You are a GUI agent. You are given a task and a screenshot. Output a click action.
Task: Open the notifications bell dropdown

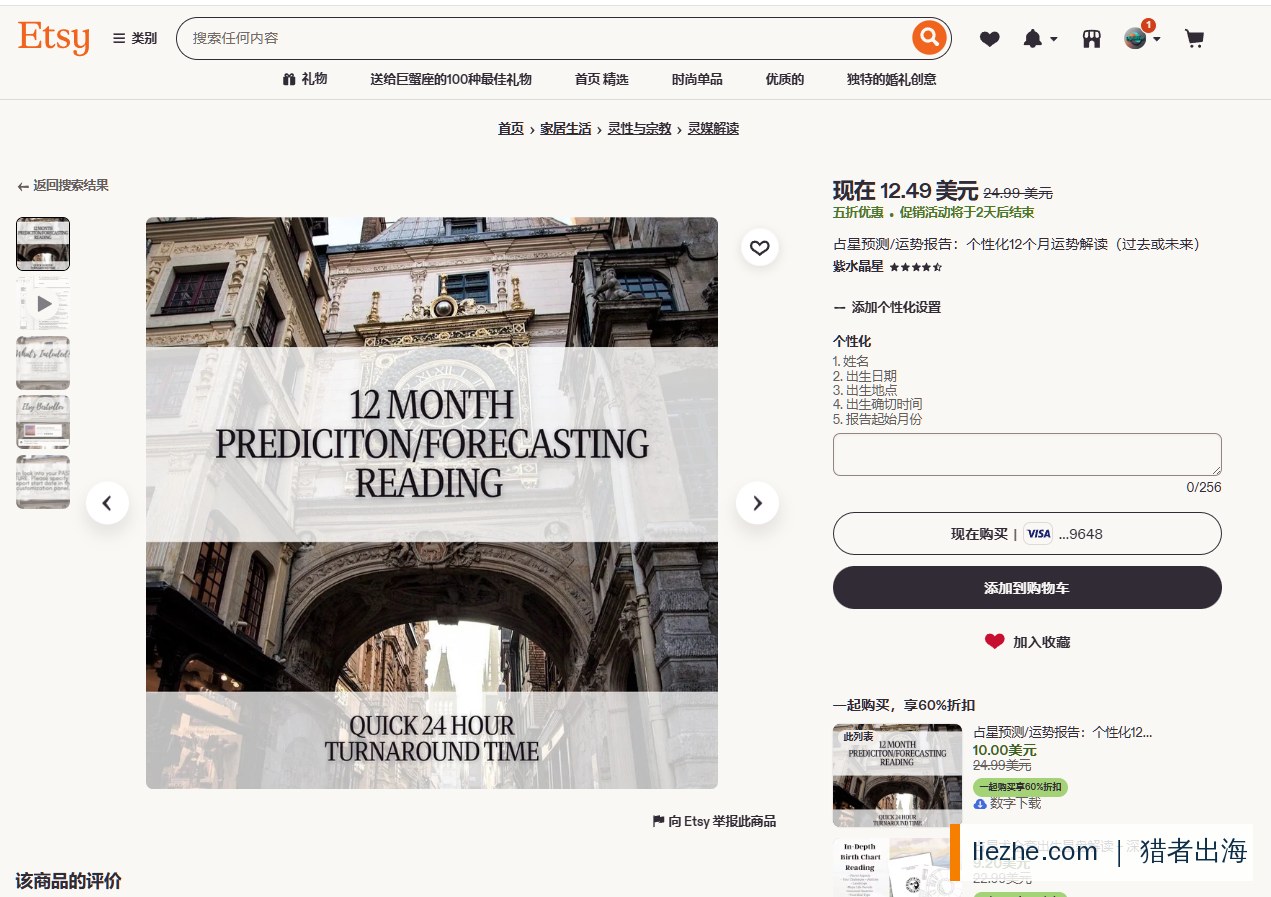tap(1039, 39)
